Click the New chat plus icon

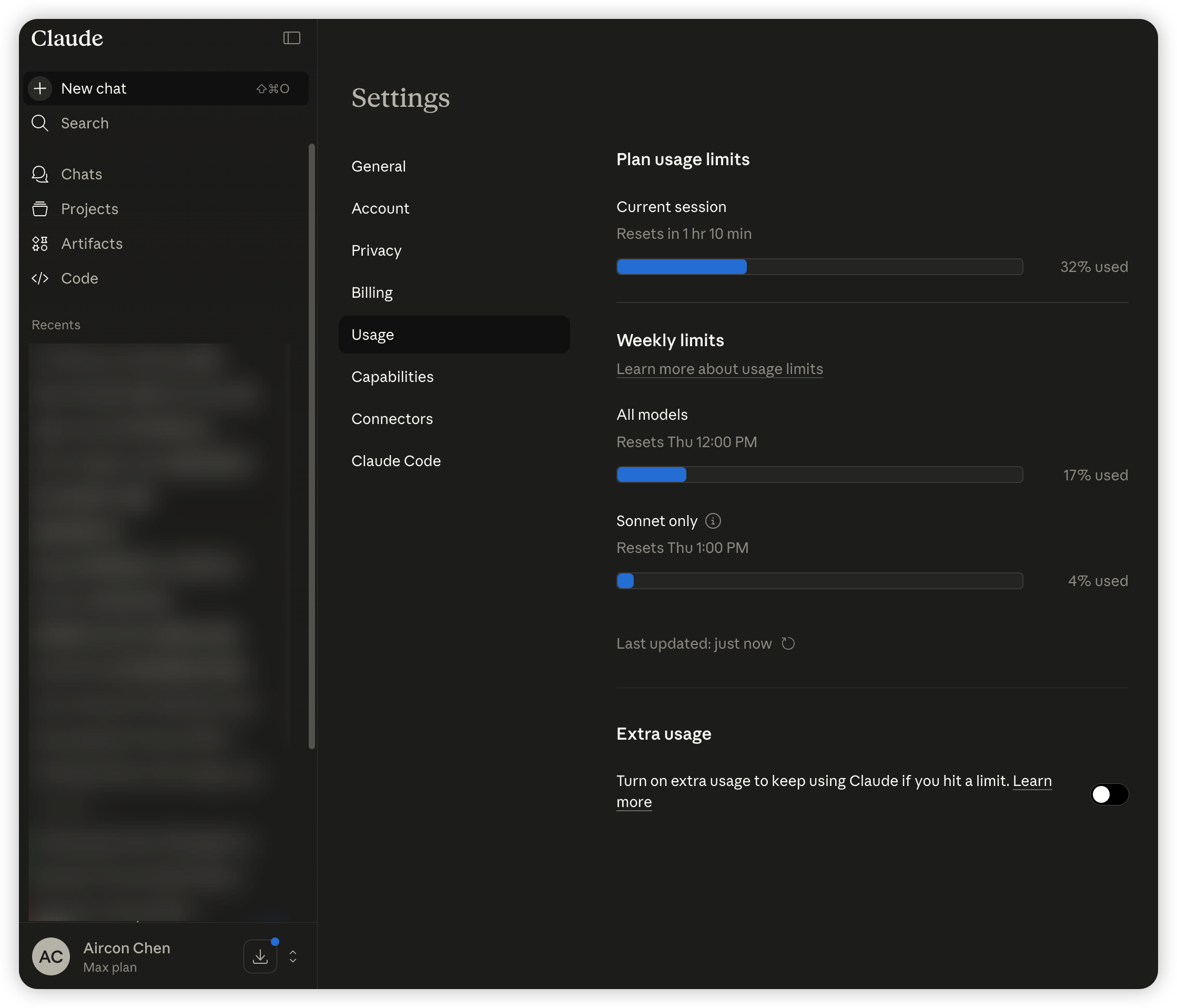point(40,88)
